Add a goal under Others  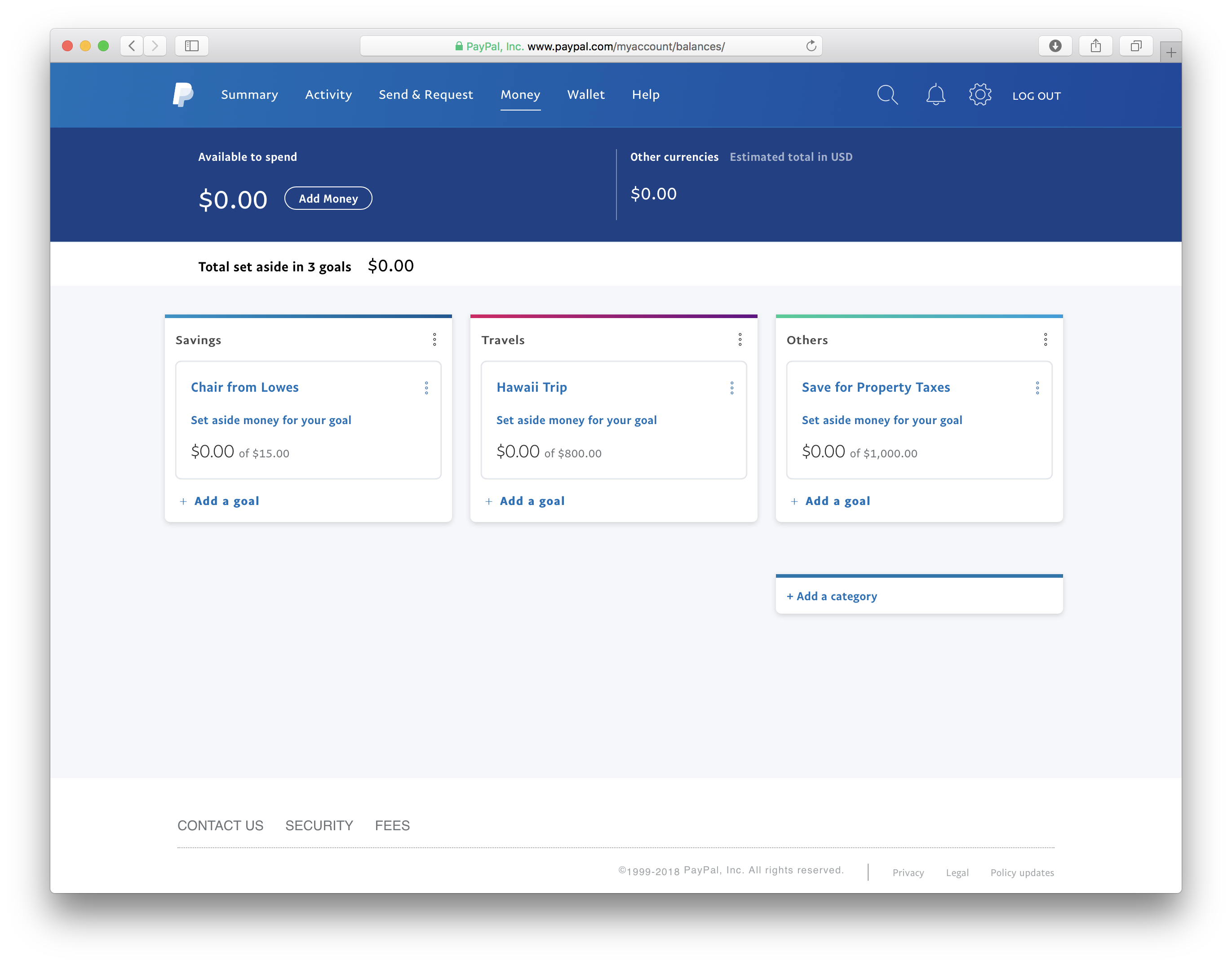830,501
